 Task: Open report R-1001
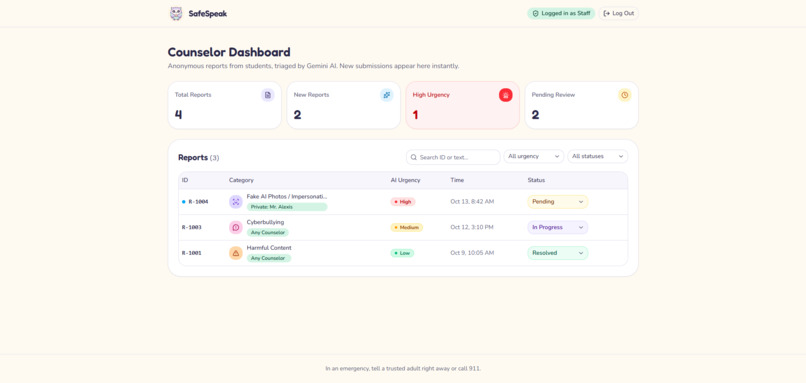[403, 253]
